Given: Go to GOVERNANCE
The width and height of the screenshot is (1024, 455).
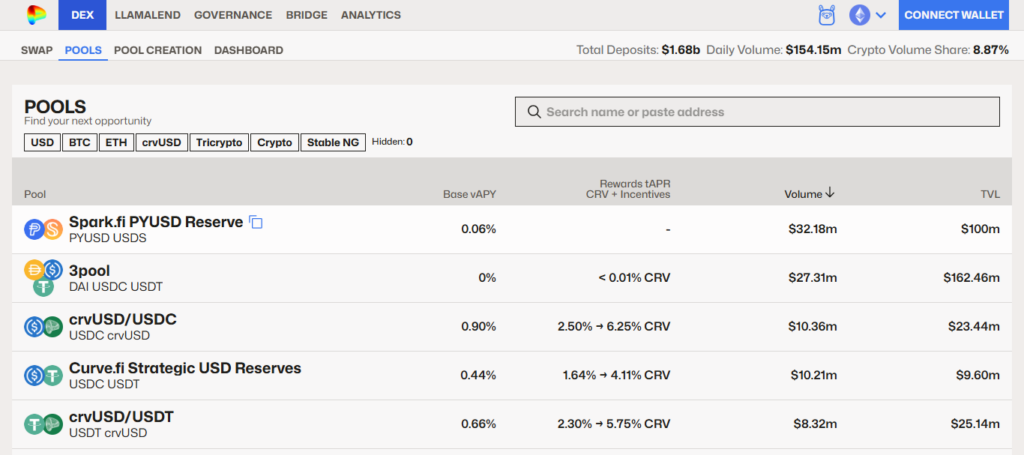Looking at the screenshot, I should [233, 15].
